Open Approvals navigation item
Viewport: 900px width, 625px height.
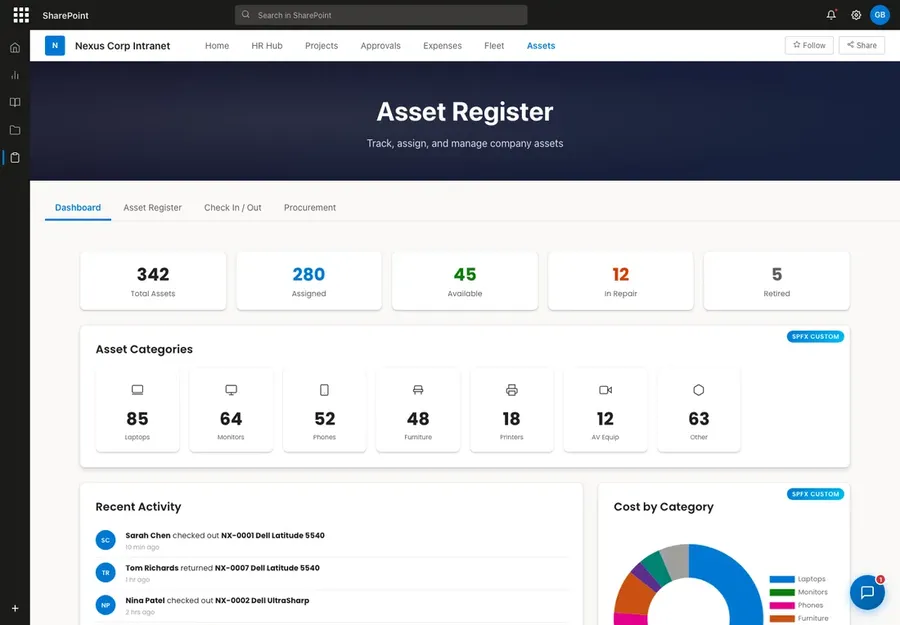381,45
